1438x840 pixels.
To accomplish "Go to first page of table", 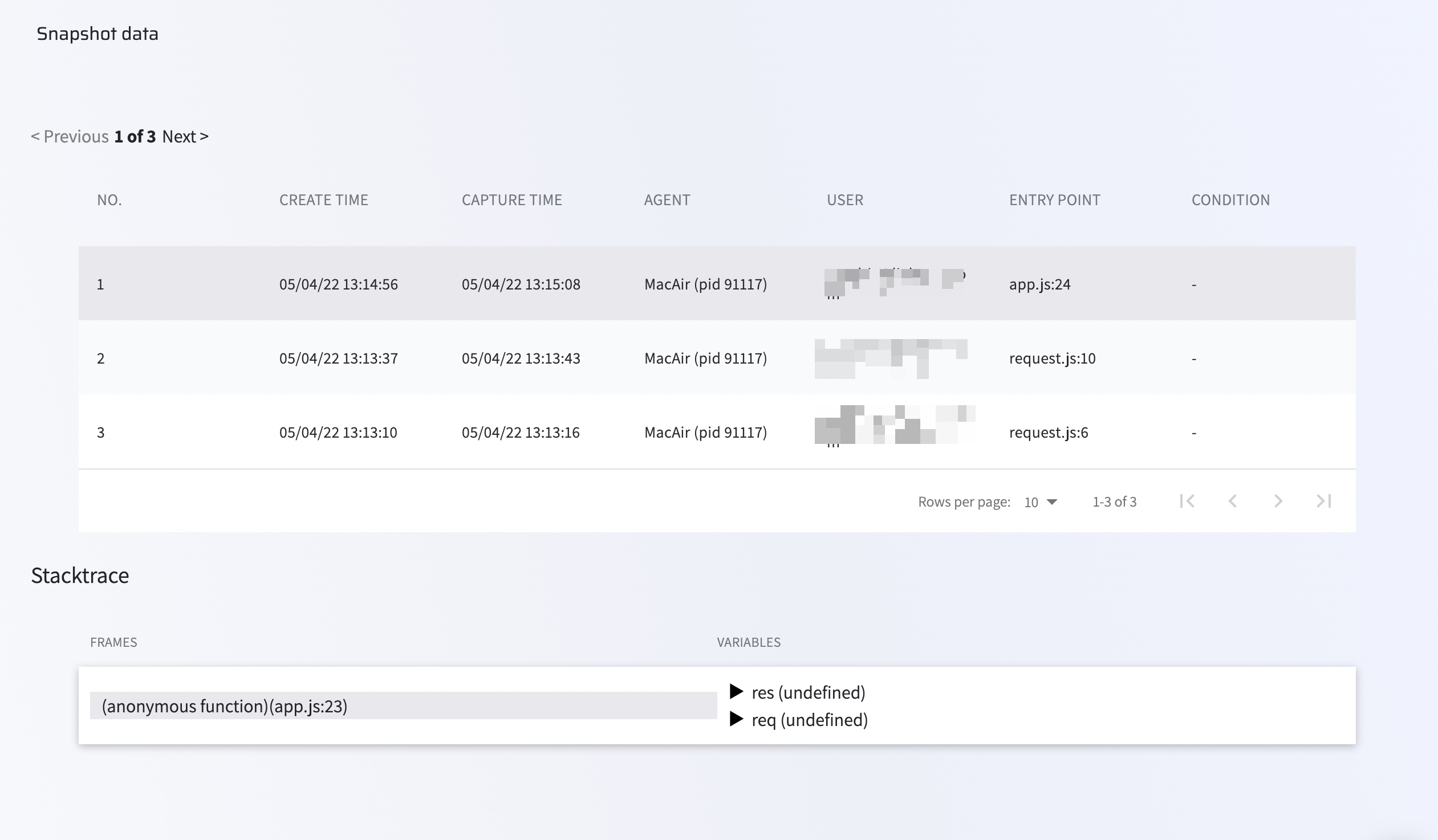I will 1187,501.
